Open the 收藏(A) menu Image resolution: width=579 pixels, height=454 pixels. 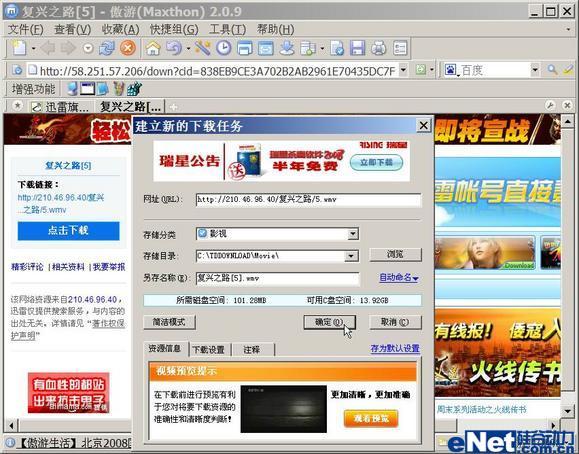(x=120, y=29)
